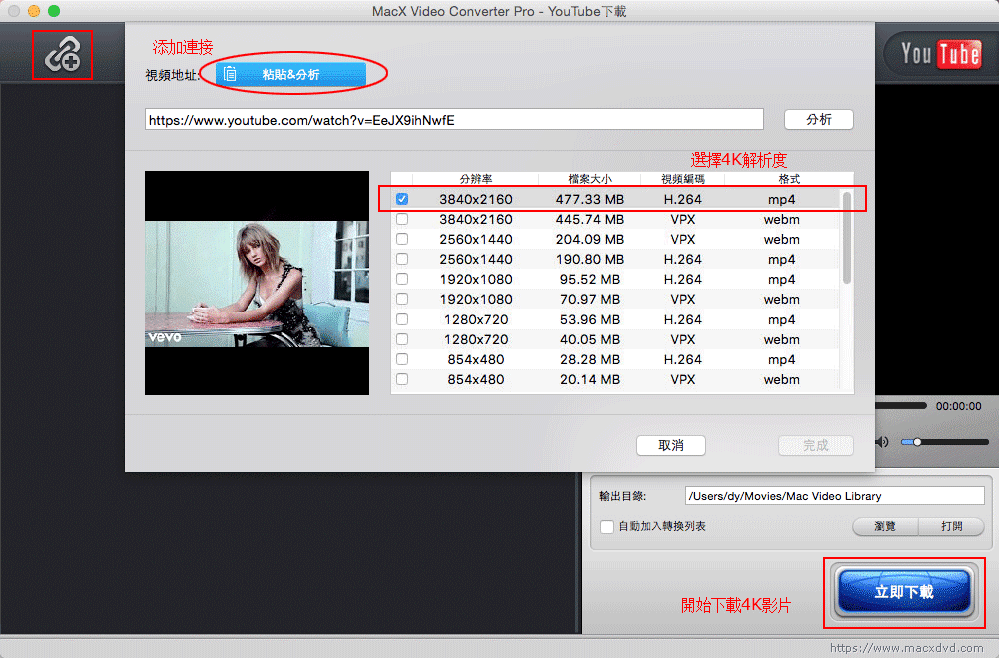Click the 204.09 MB file size cell

pyautogui.click(x=589, y=240)
